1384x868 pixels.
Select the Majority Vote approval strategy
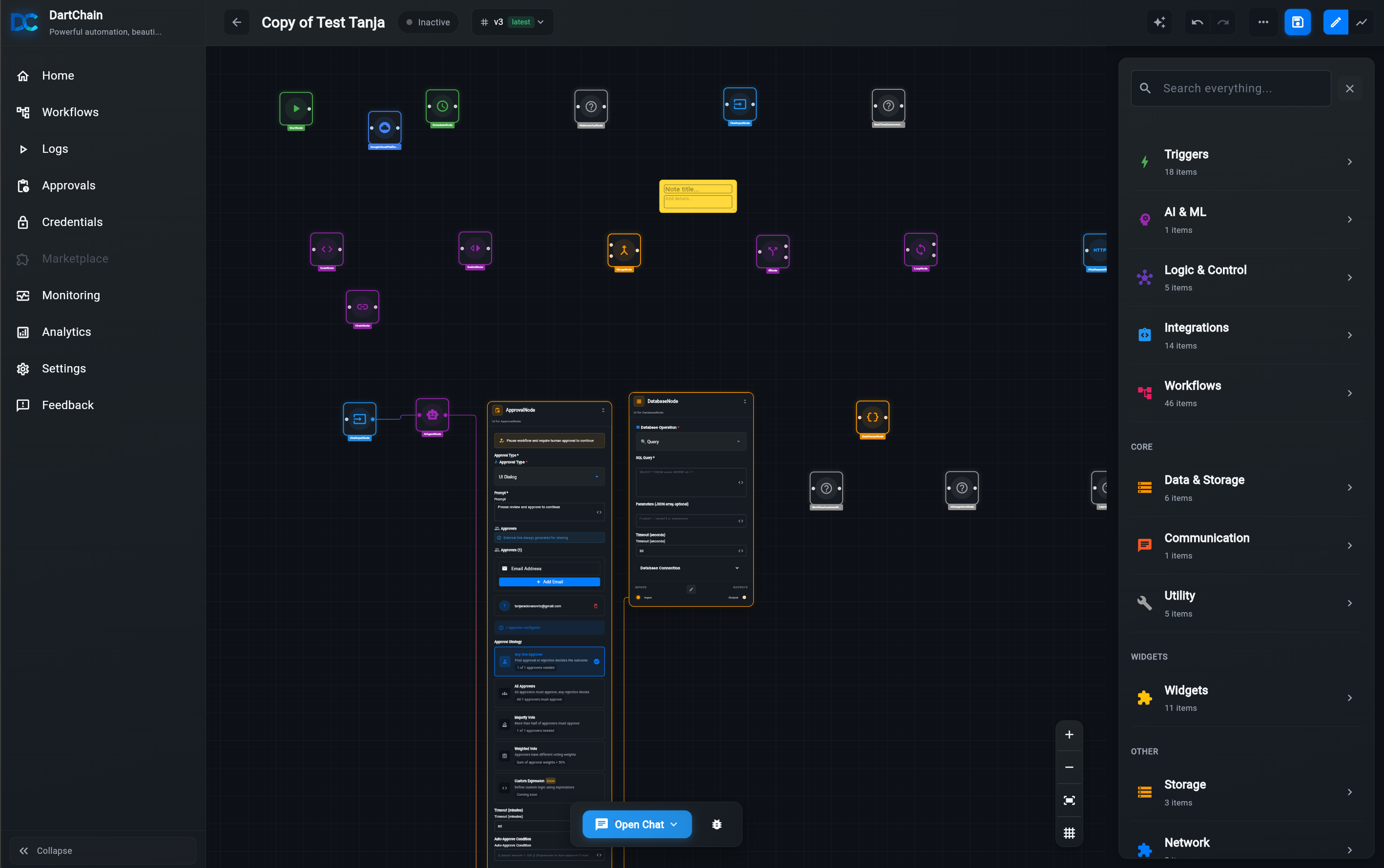549,724
